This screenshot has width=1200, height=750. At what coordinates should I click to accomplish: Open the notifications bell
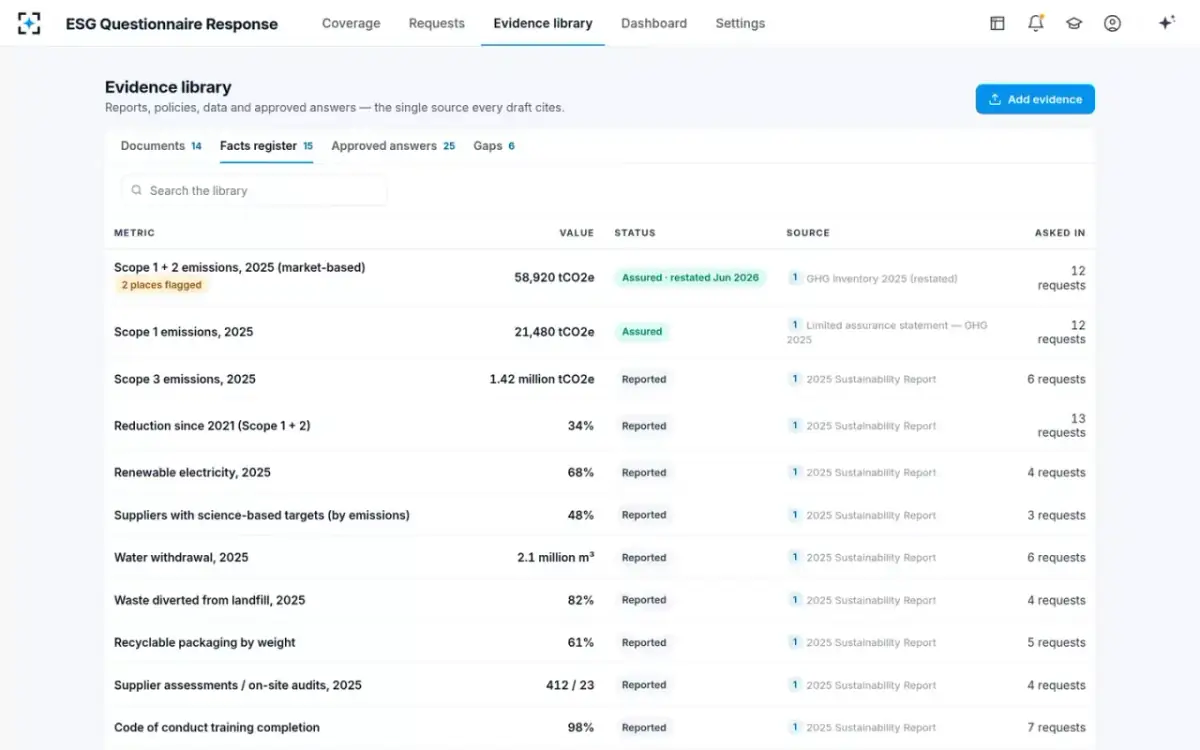tap(1036, 23)
